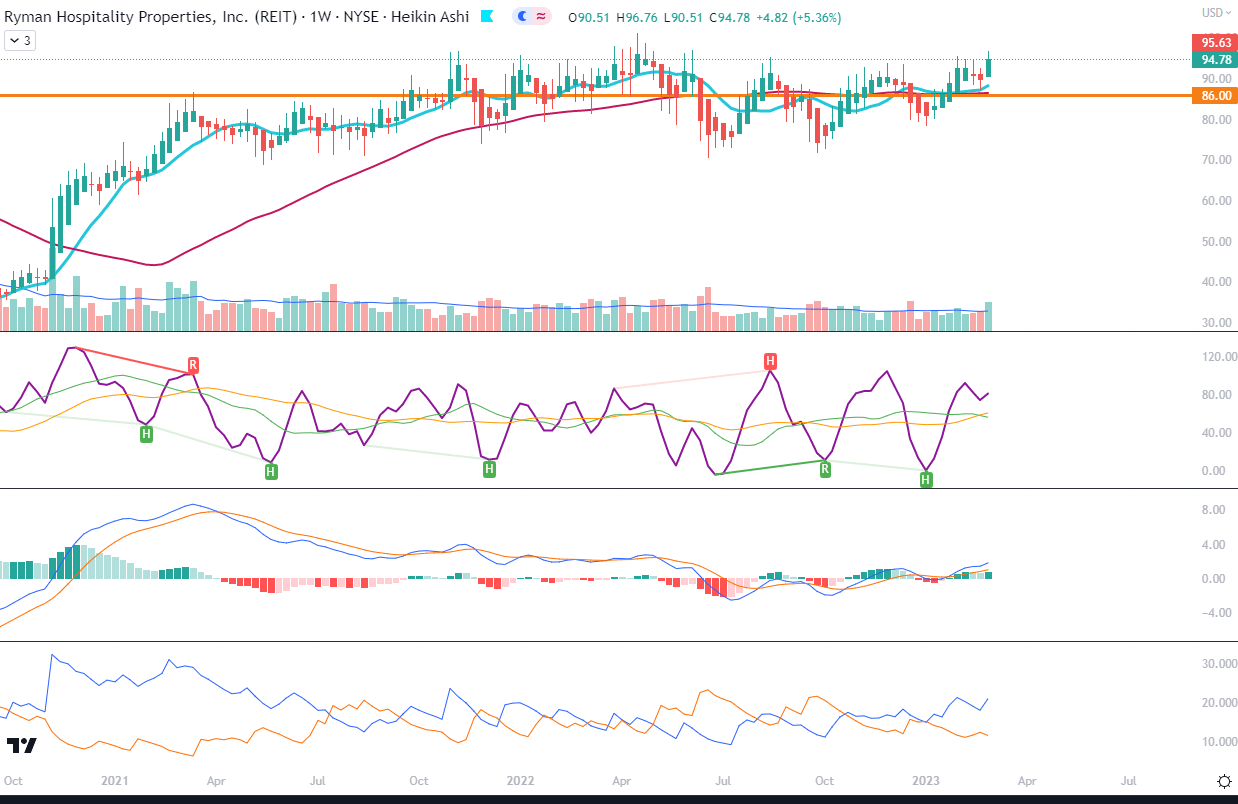Click the 2021 label on the time axis
The height and width of the screenshot is (804, 1238).
115,780
